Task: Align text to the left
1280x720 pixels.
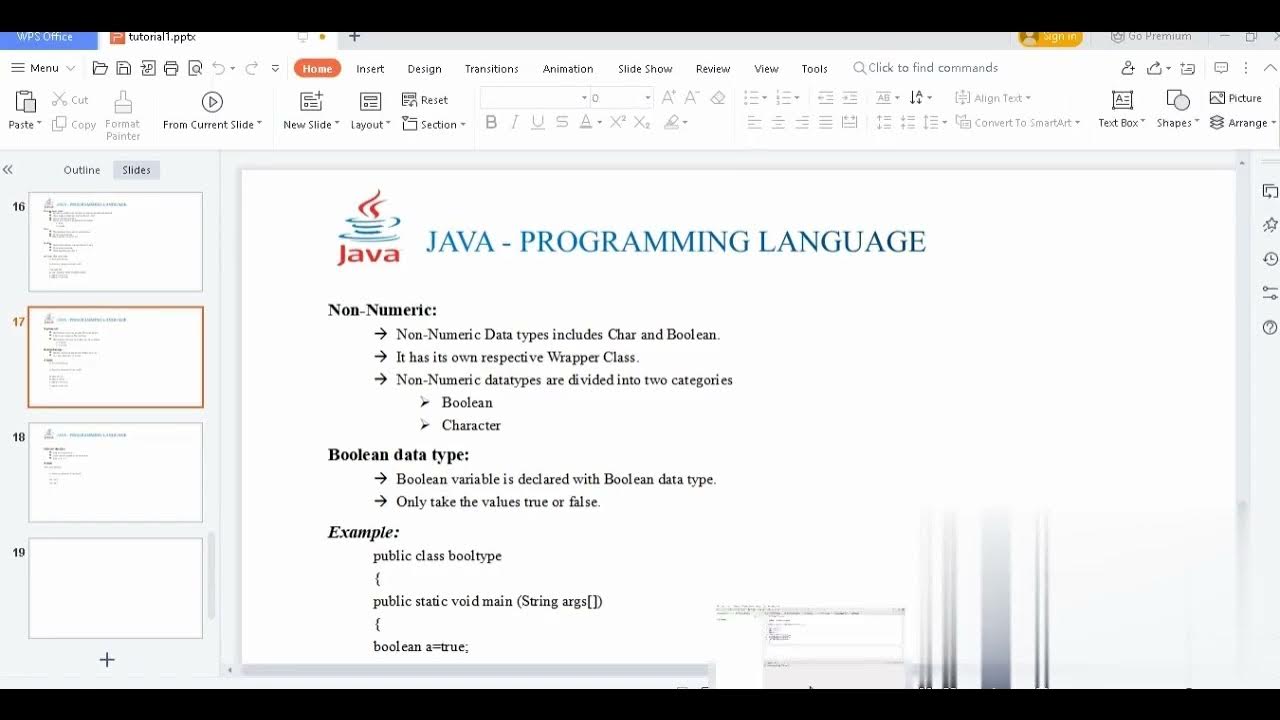Action: click(x=754, y=122)
